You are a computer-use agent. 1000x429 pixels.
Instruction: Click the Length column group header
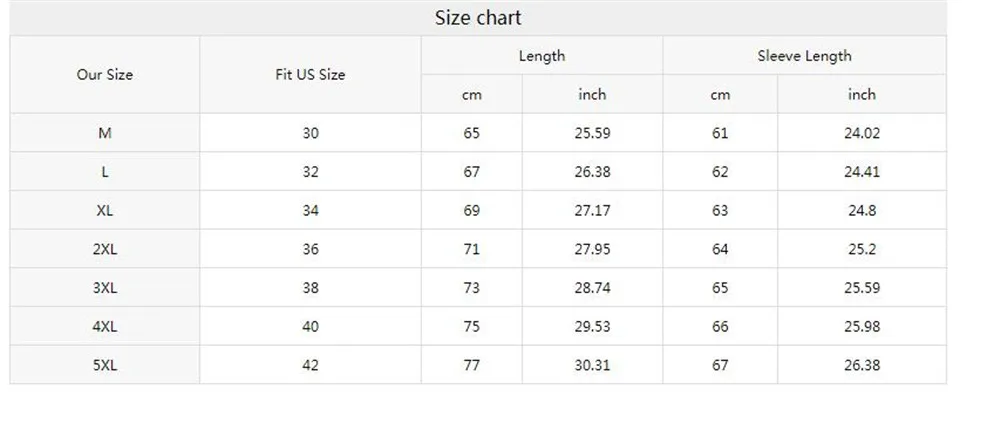pyautogui.click(x=541, y=55)
